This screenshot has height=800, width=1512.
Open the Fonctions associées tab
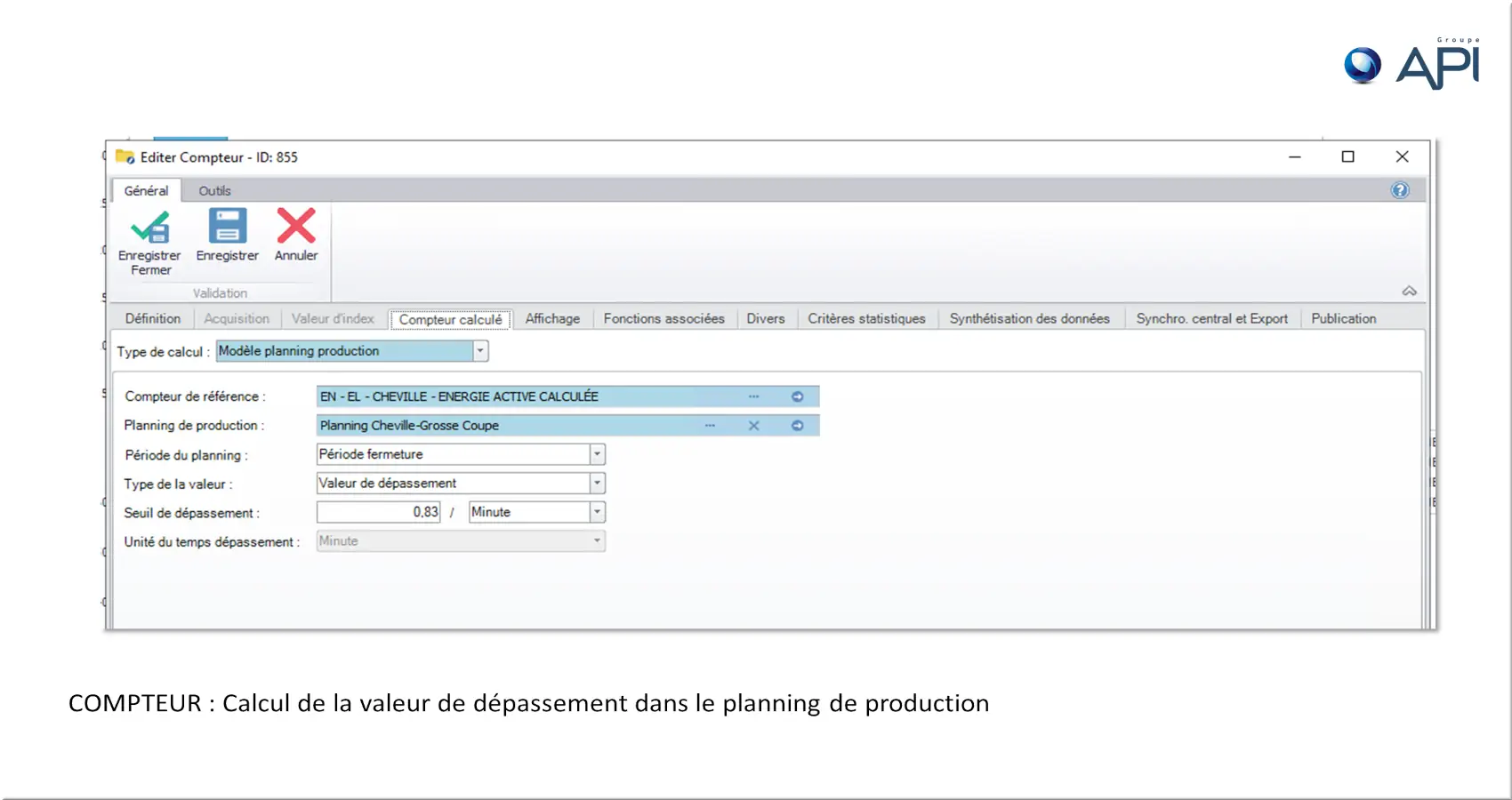point(664,318)
